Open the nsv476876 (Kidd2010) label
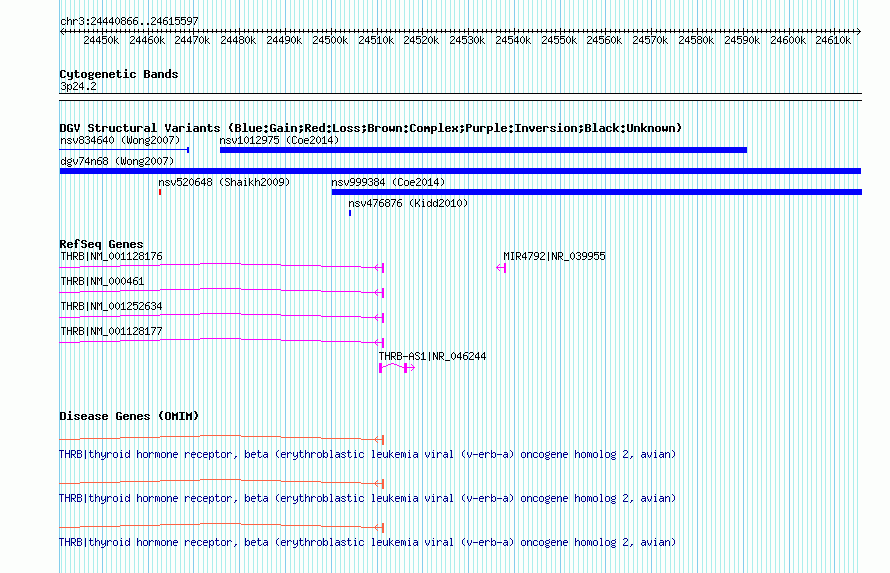This screenshot has width=890, height=573. (408, 203)
